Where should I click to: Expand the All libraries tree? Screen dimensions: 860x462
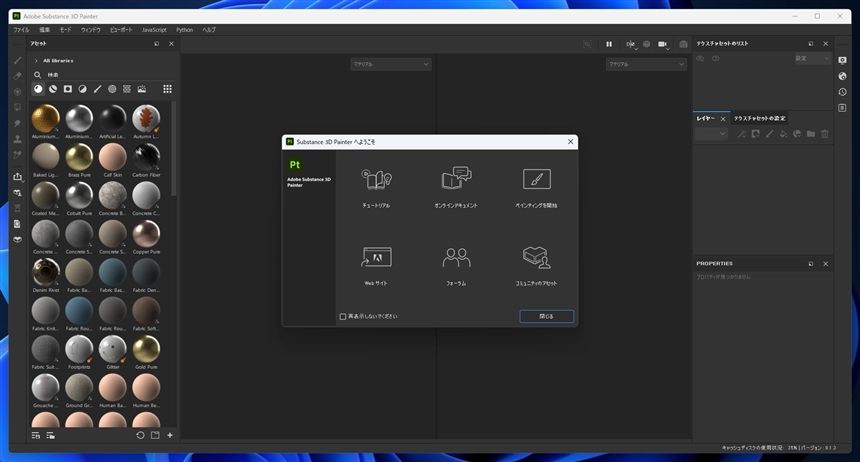(x=36, y=61)
